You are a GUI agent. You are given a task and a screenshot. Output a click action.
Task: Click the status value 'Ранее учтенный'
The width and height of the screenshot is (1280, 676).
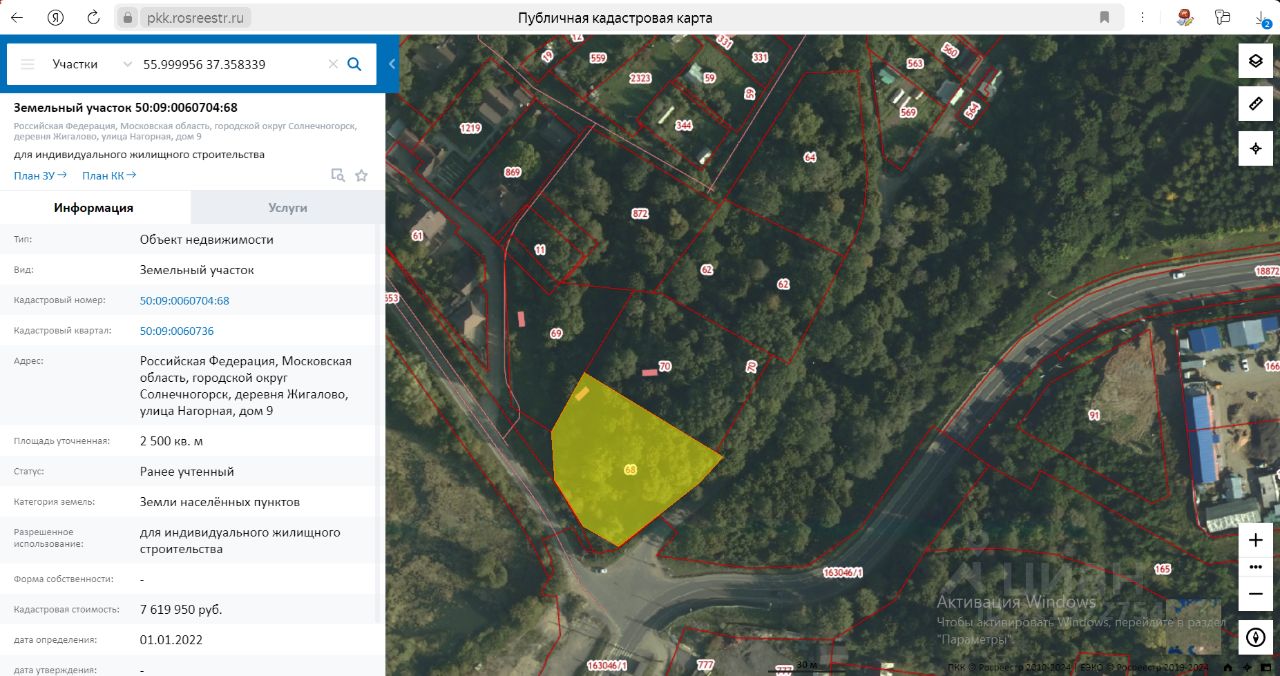click(187, 471)
